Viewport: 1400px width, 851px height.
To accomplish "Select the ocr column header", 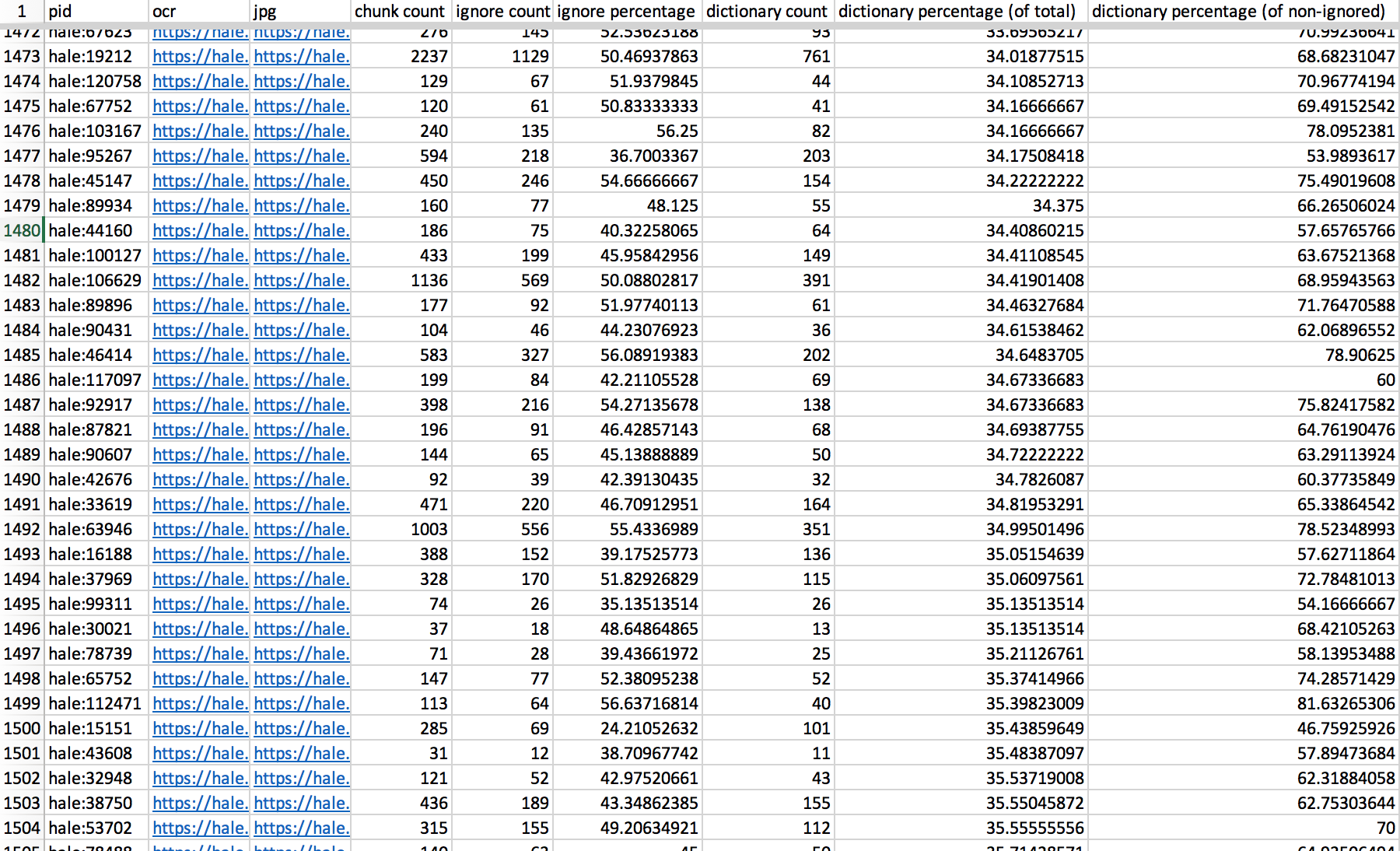I will coord(199,11).
